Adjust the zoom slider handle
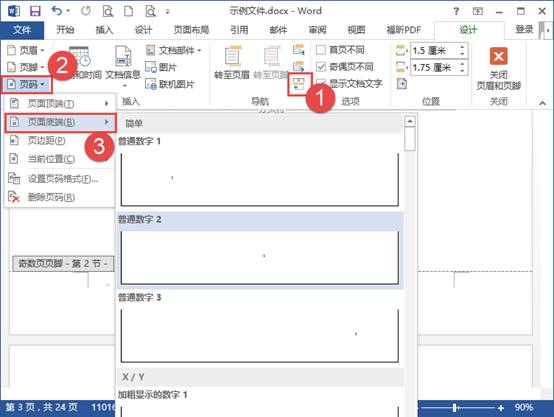Viewport: 554px width, 417px height. (455, 408)
